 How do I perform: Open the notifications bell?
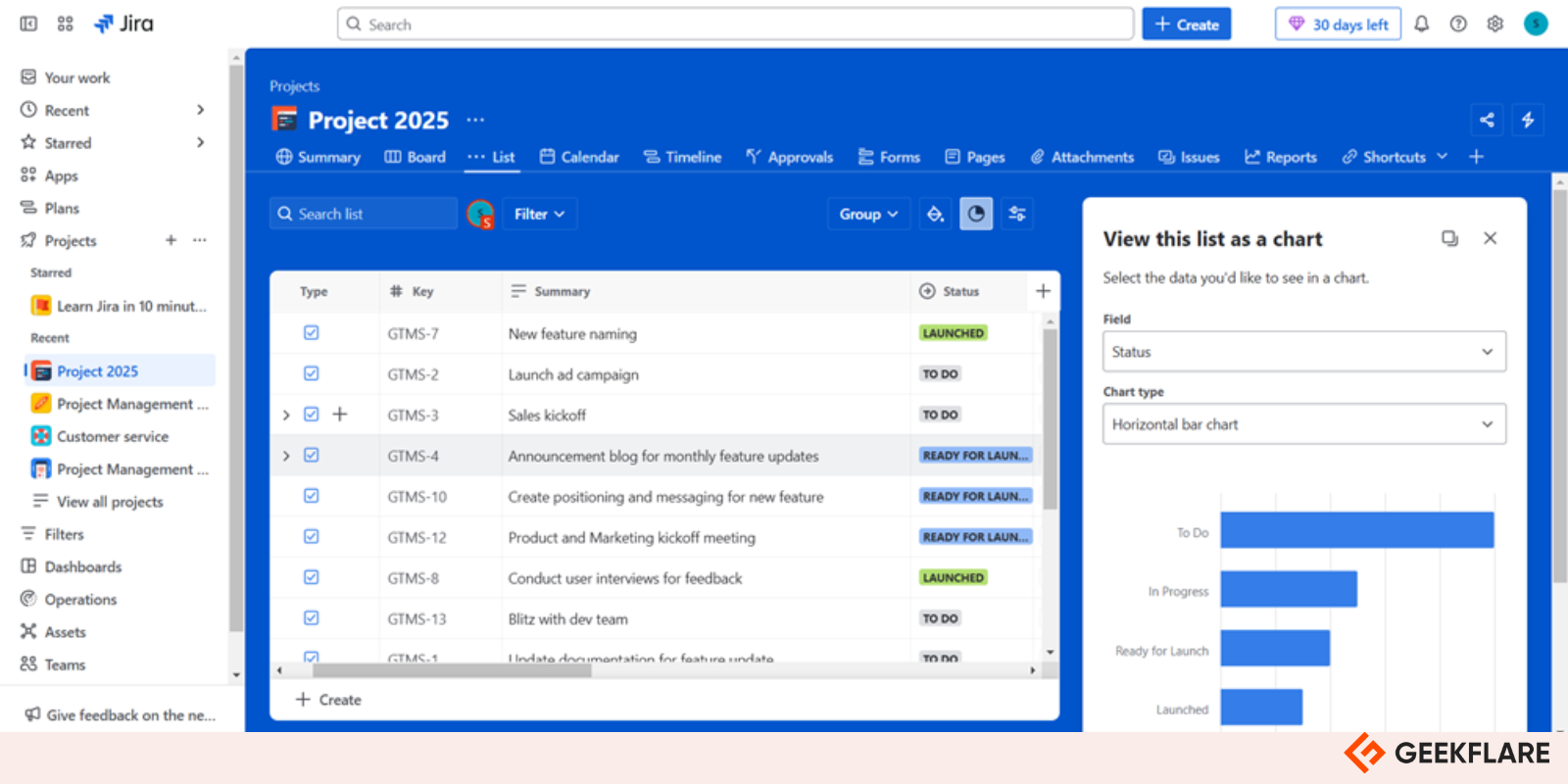coord(1421,24)
